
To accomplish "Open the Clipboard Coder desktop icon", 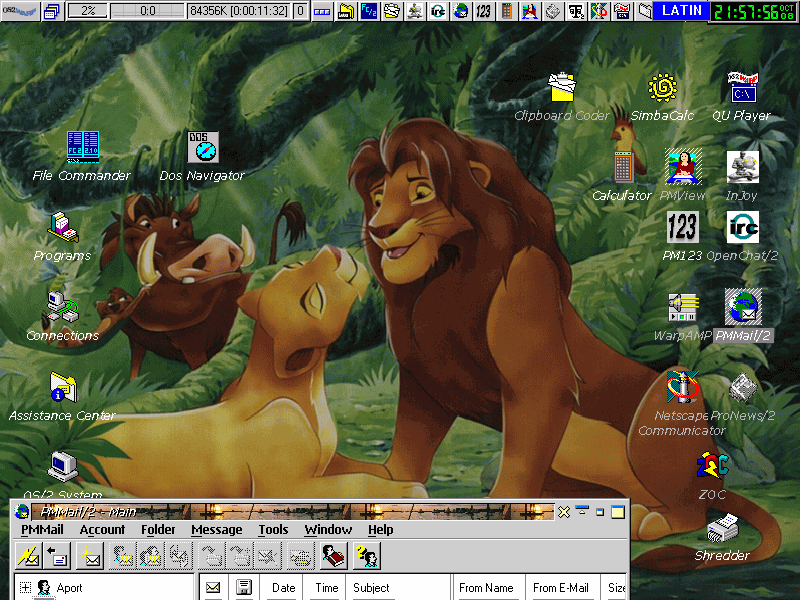I will pos(562,87).
